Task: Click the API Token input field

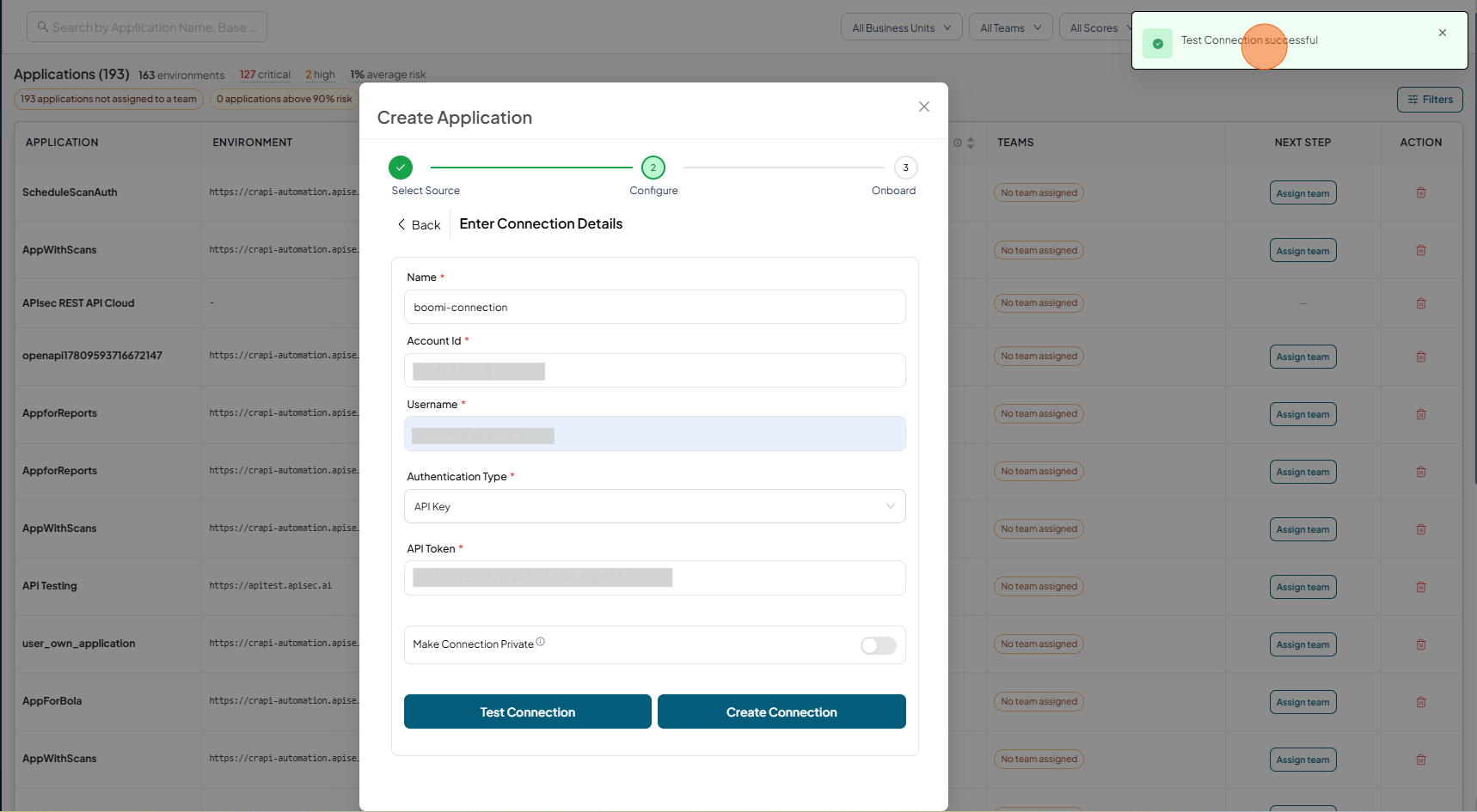Action: click(655, 577)
